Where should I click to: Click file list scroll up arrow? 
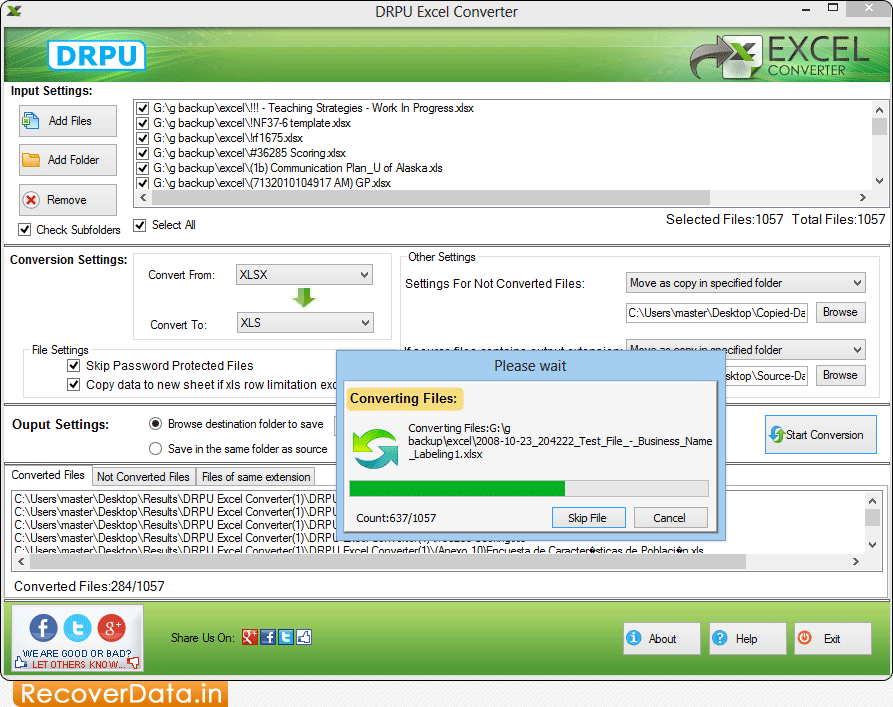879,110
